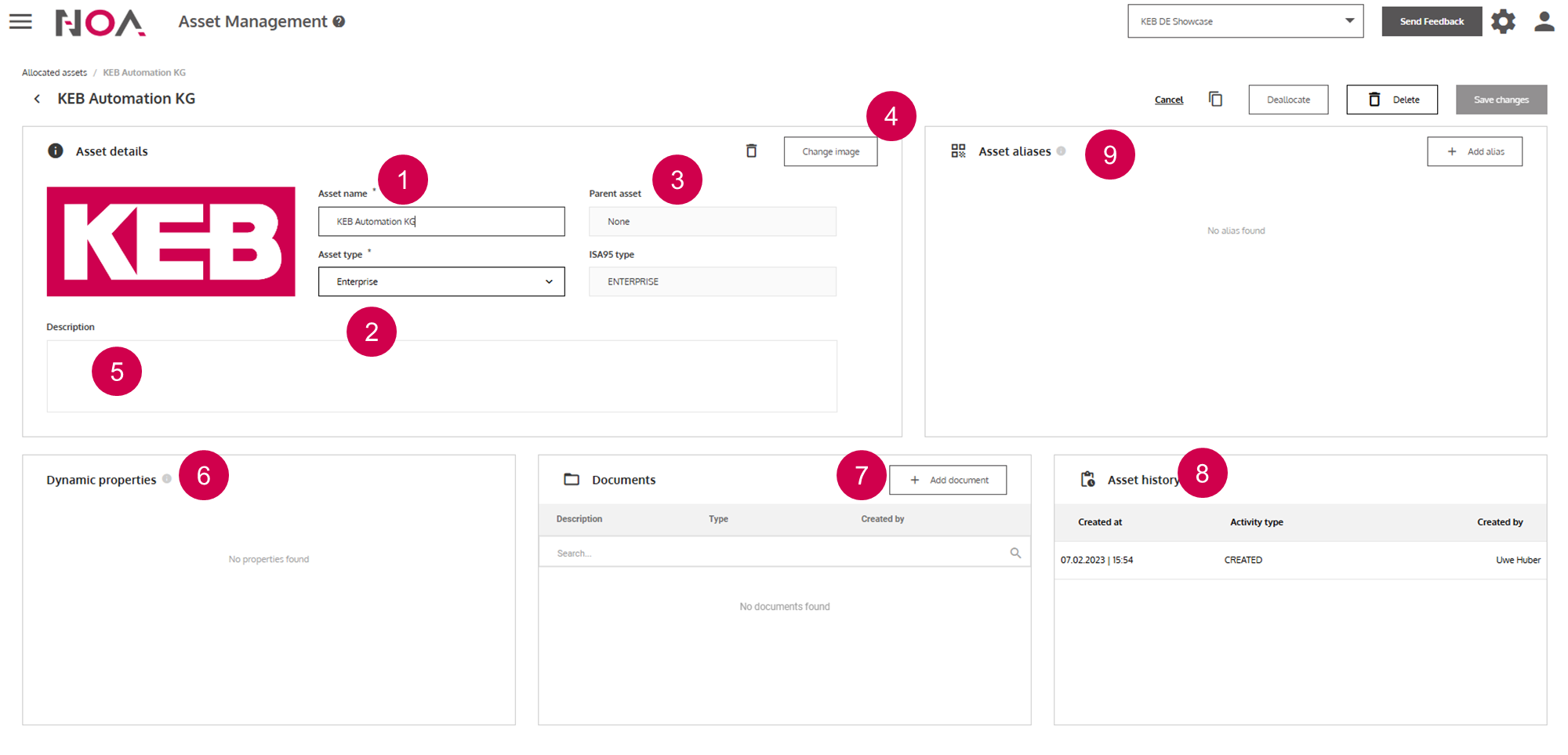Click the Allocated assets breadcrumb
The width and height of the screenshot is (1568, 755).
pyautogui.click(x=54, y=73)
